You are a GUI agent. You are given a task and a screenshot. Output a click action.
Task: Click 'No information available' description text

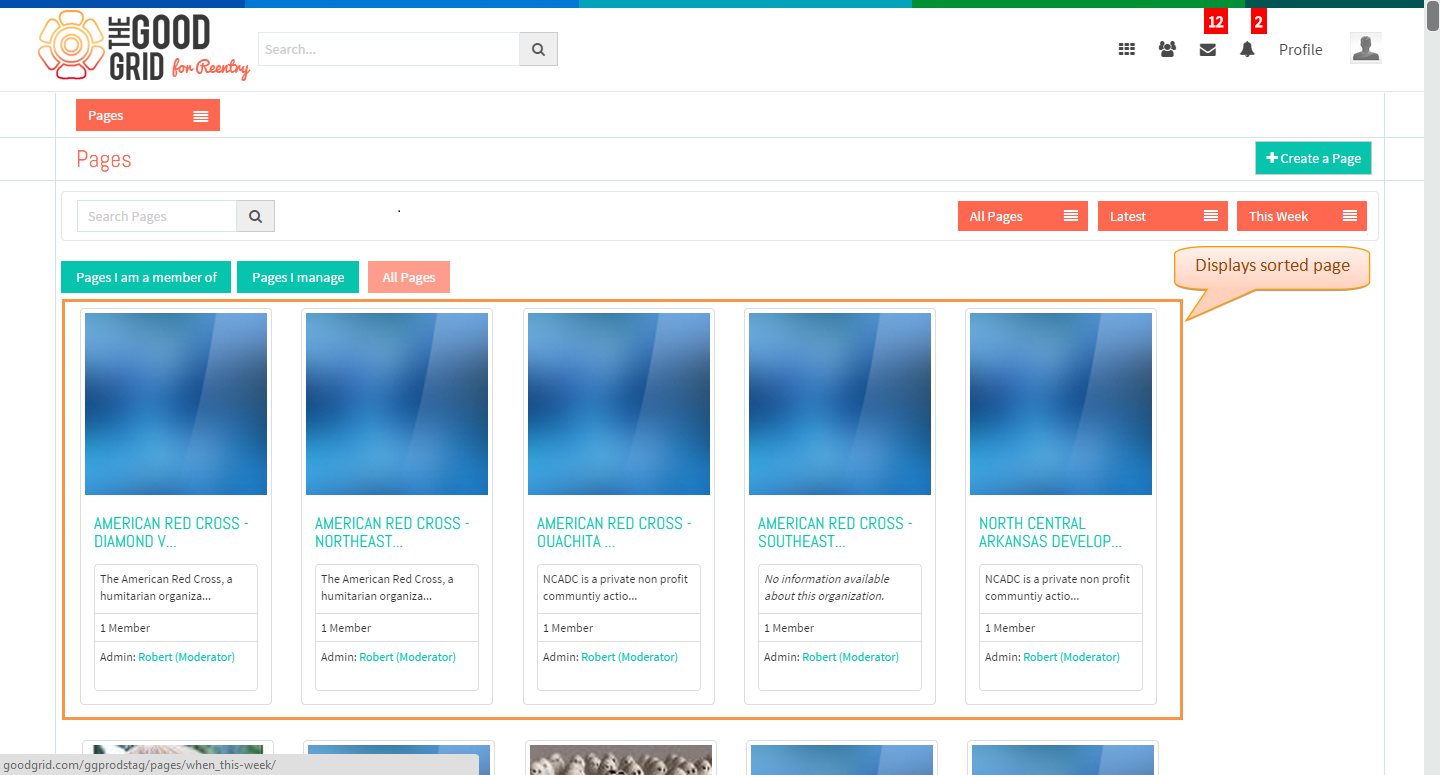point(826,587)
